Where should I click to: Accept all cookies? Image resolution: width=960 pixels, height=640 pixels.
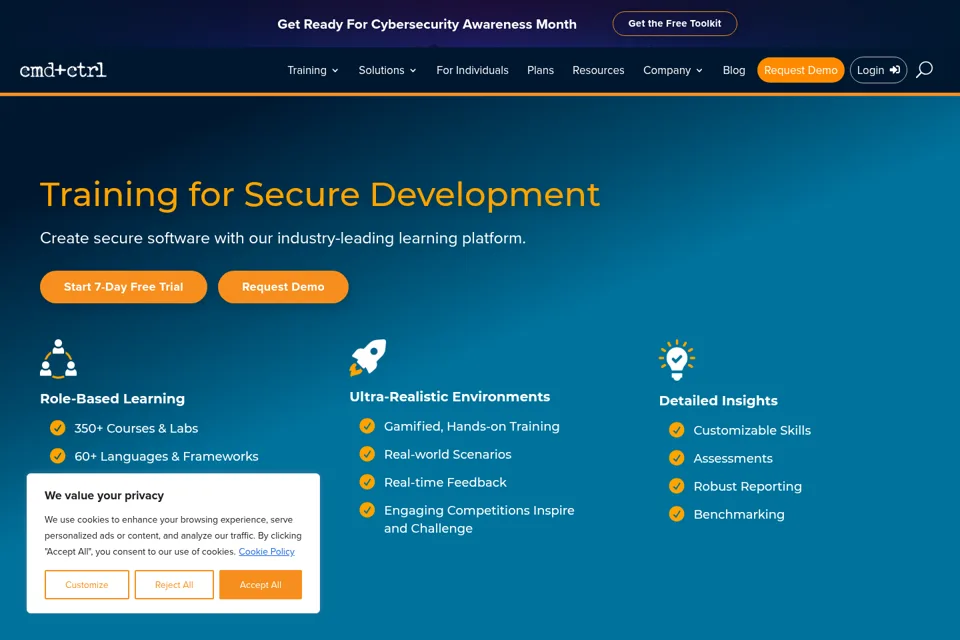point(260,584)
